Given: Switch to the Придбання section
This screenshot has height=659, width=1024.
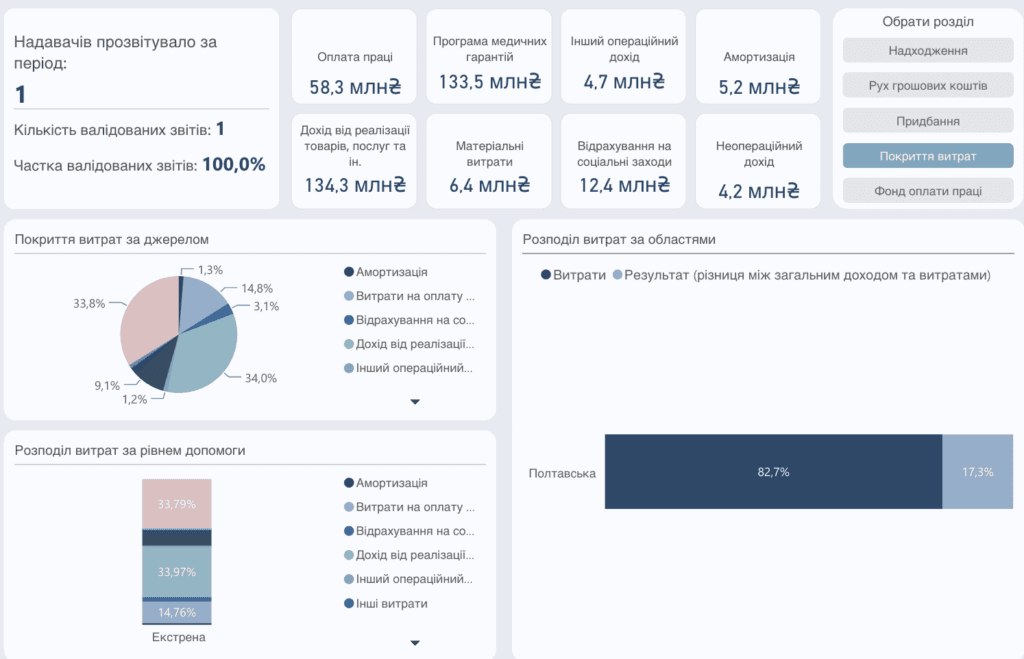Looking at the screenshot, I should click(928, 121).
